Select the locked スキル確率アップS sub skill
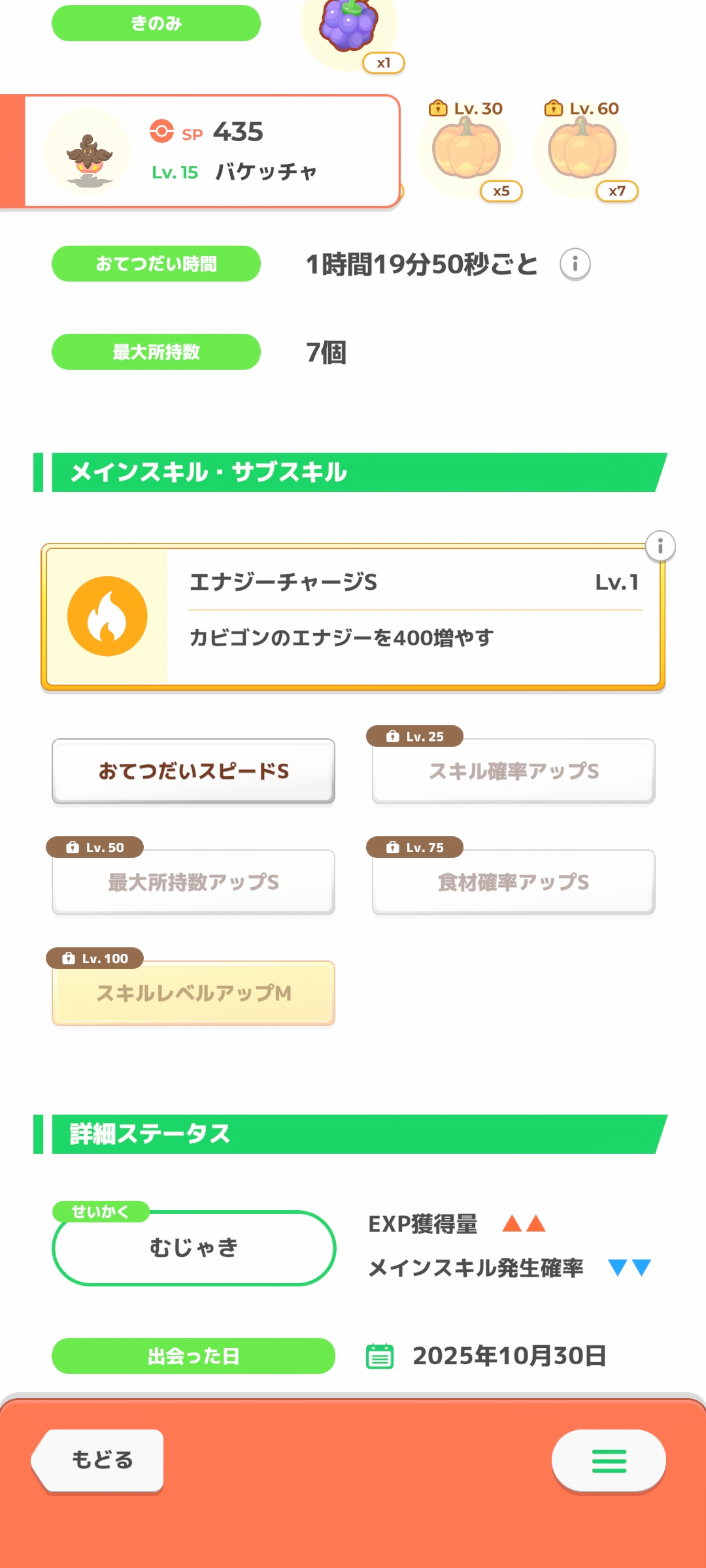 pyautogui.click(x=514, y=771)
